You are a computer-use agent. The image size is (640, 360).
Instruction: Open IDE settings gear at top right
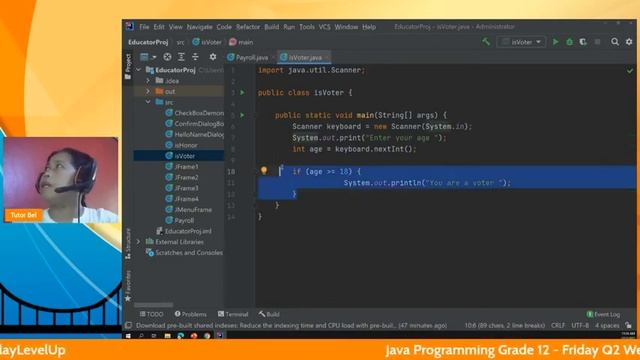[629, 42]
